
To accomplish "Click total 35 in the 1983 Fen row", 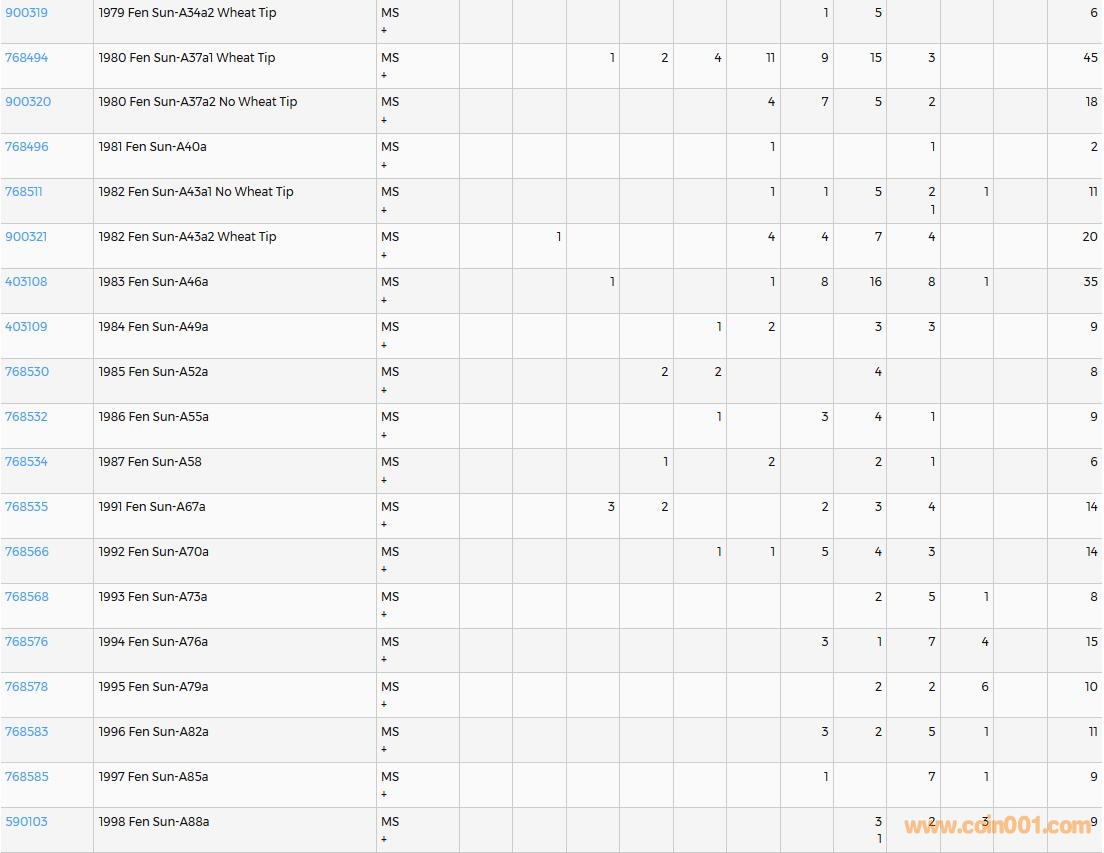I will tap(1089, 282).
